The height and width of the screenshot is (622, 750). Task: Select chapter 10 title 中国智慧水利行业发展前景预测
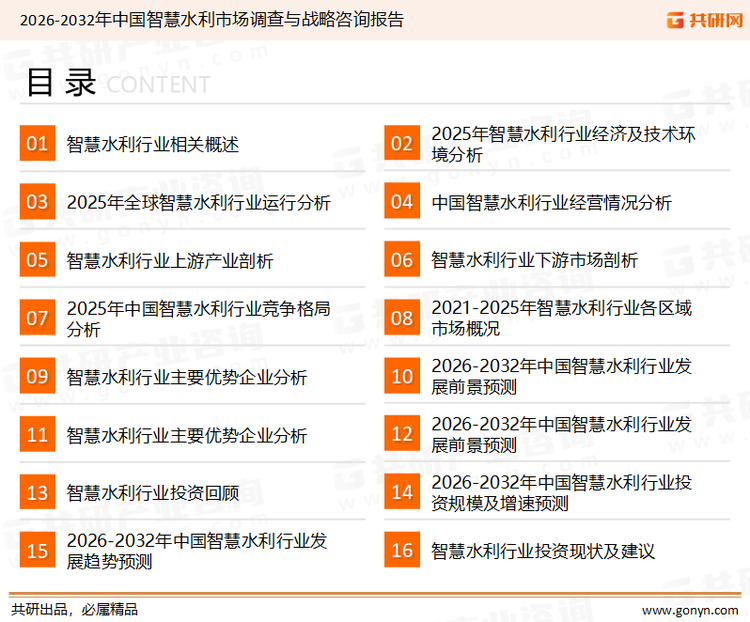(x=562, y=376)
